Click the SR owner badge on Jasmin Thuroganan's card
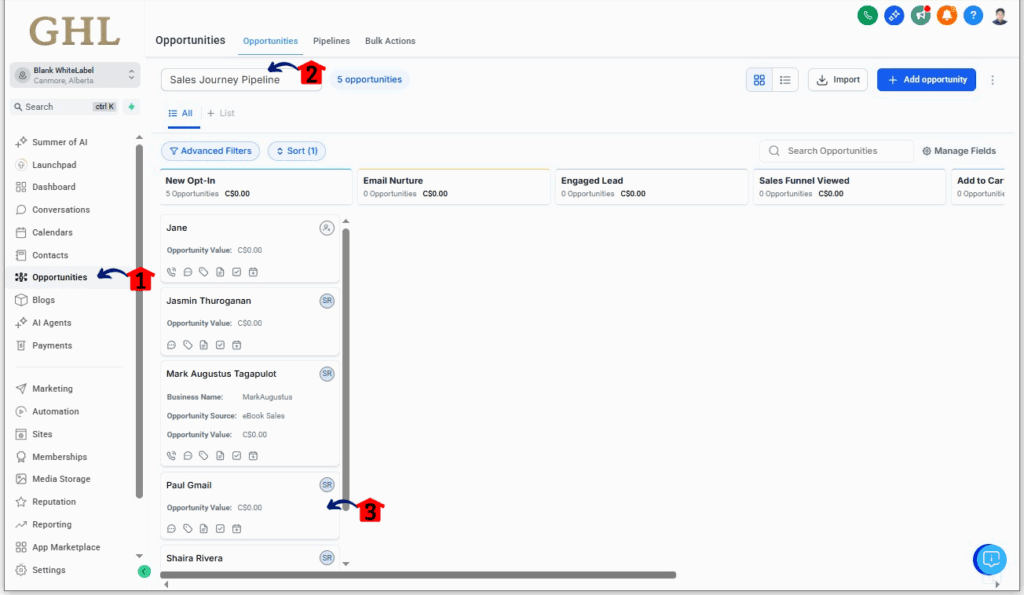1024x595 pixels. point(327,301)
